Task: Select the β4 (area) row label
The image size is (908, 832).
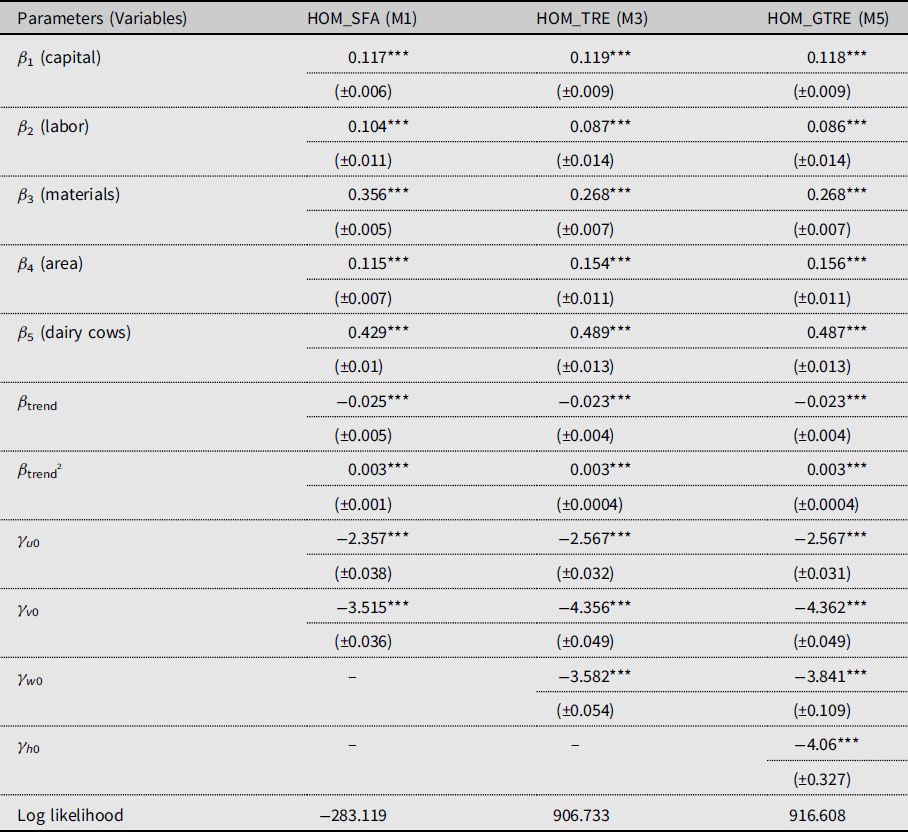Action: (x=53, y=263)
